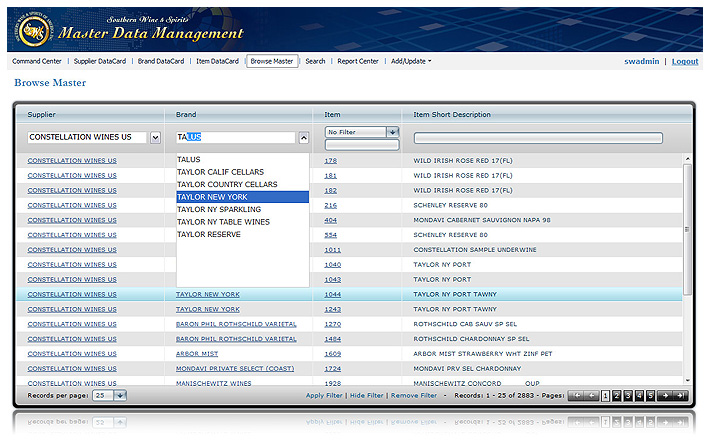The height and width of the screenshot is (441, 710).
Task: Click ROTHSCHILD CHARDONNAY SP SEL description text
Action: coord(471,339)
